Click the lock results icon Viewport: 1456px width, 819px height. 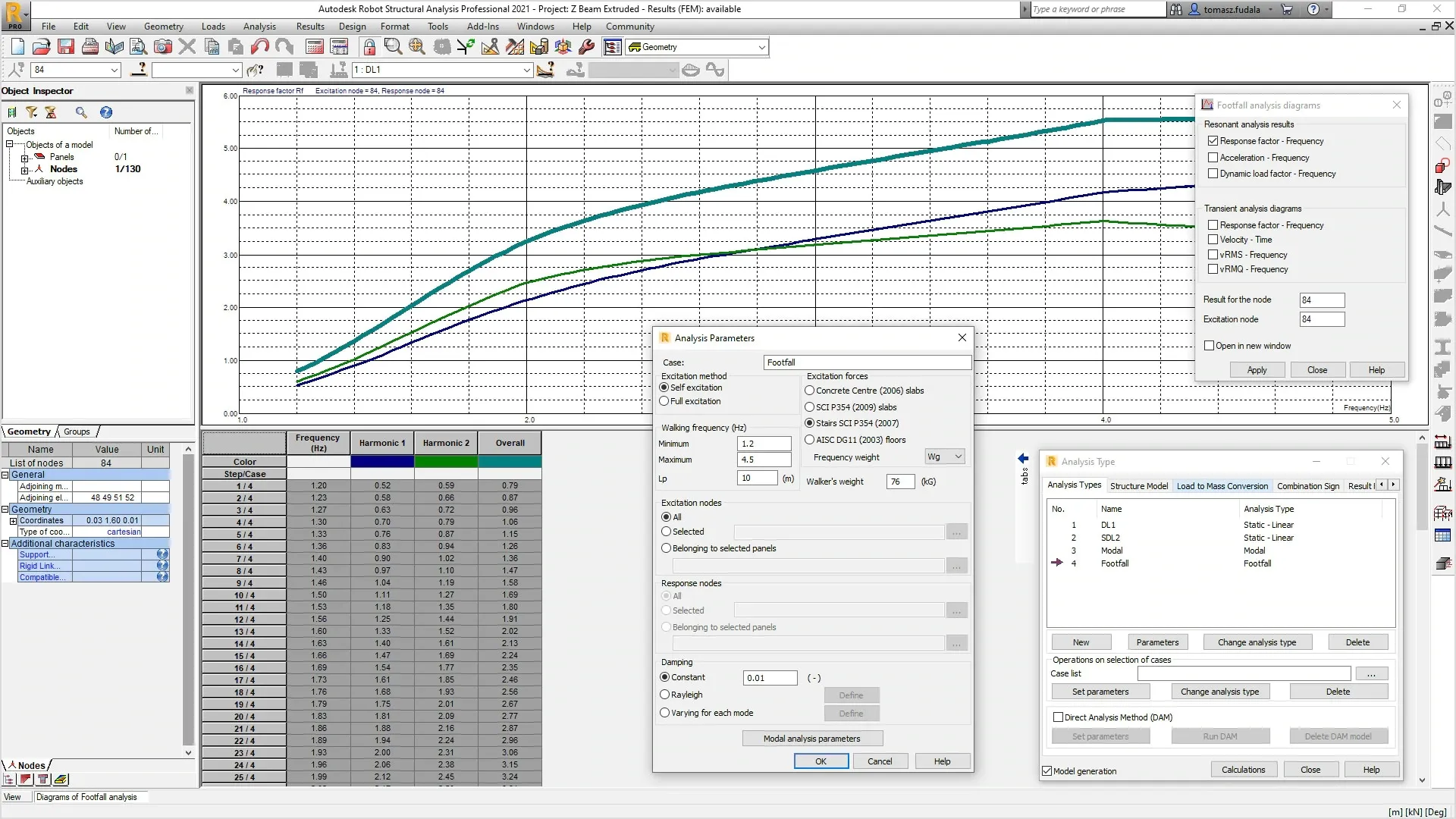369,47
